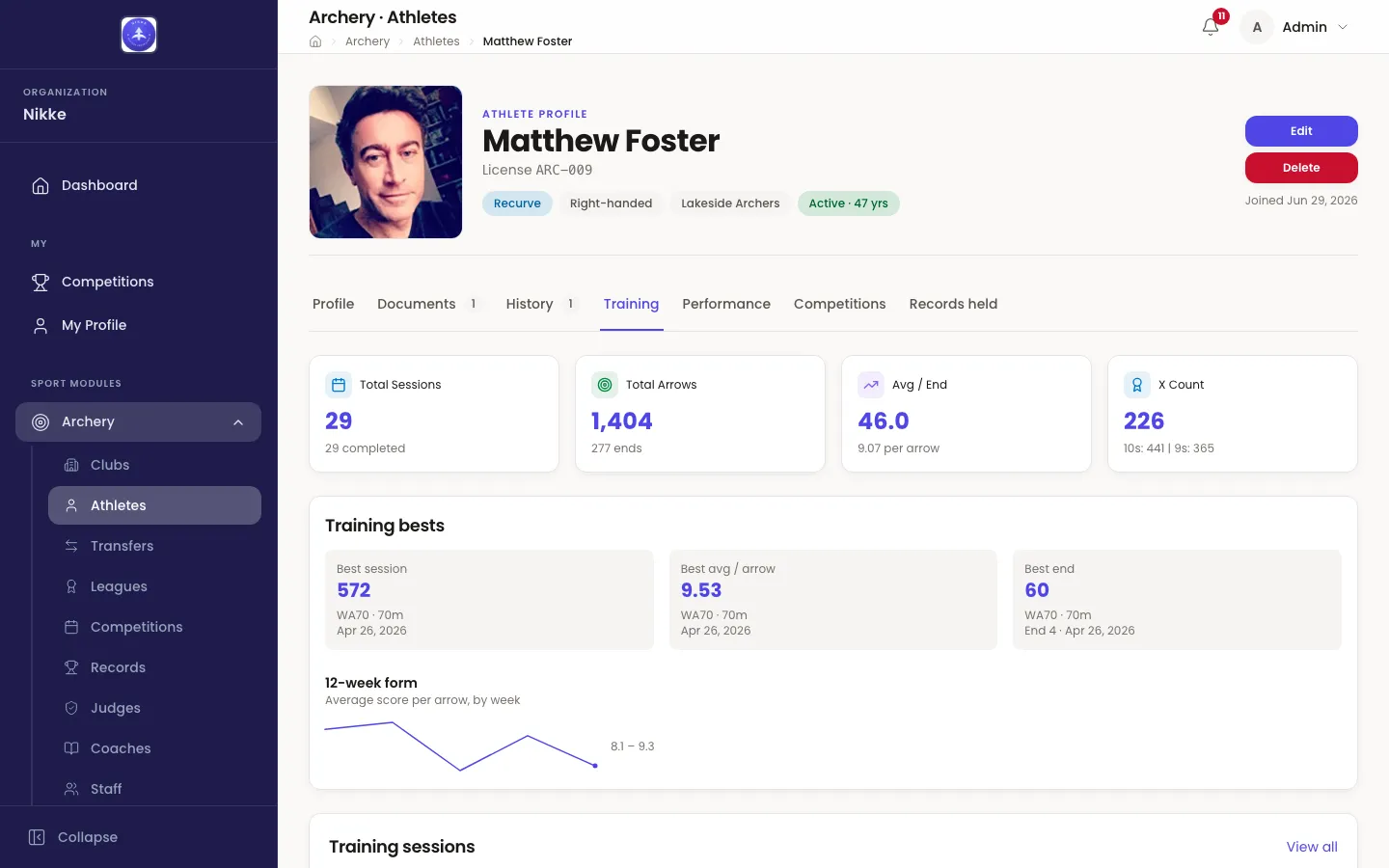Click the Archery target icon
This screenshot has width=1389, height=868.
point(41,421)
